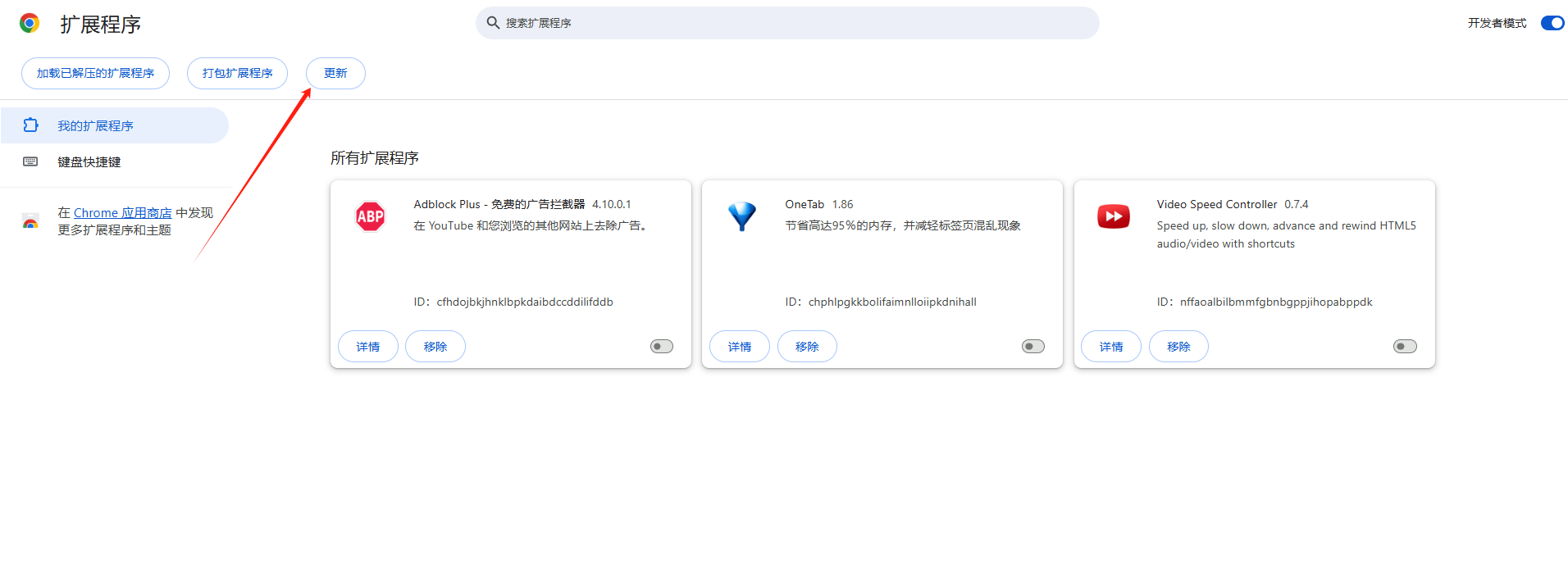Click 移除 for Adblock Plus
The height and width of the screenshot is (568, 1568).
pyautogui.click(x=435, y=347)
